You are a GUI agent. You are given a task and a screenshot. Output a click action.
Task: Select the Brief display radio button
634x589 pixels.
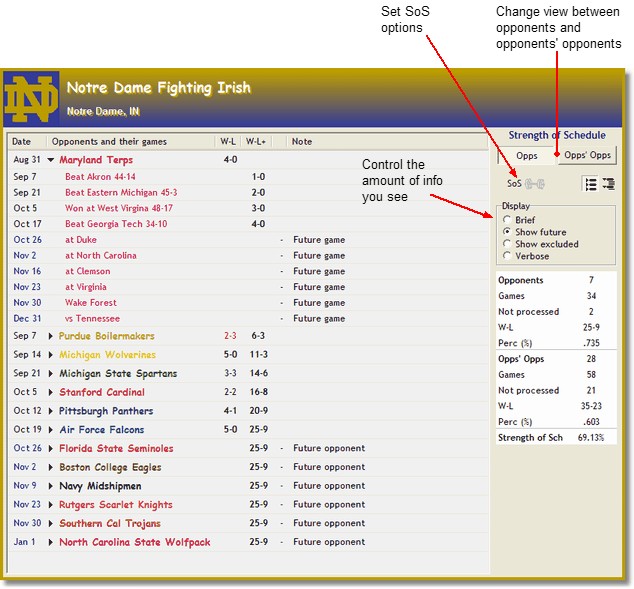tap(507, 220)
